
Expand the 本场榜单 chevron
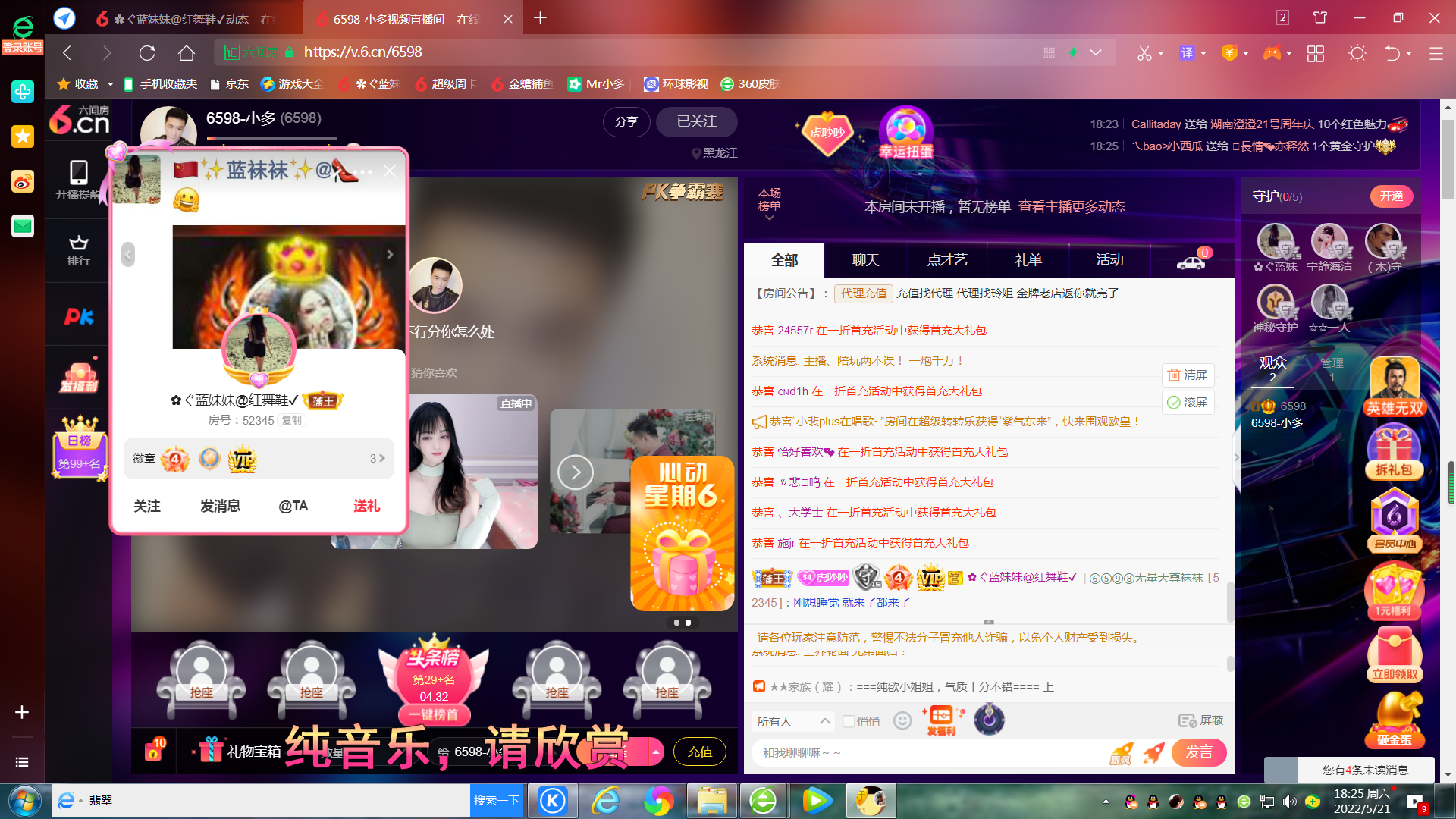769,218
